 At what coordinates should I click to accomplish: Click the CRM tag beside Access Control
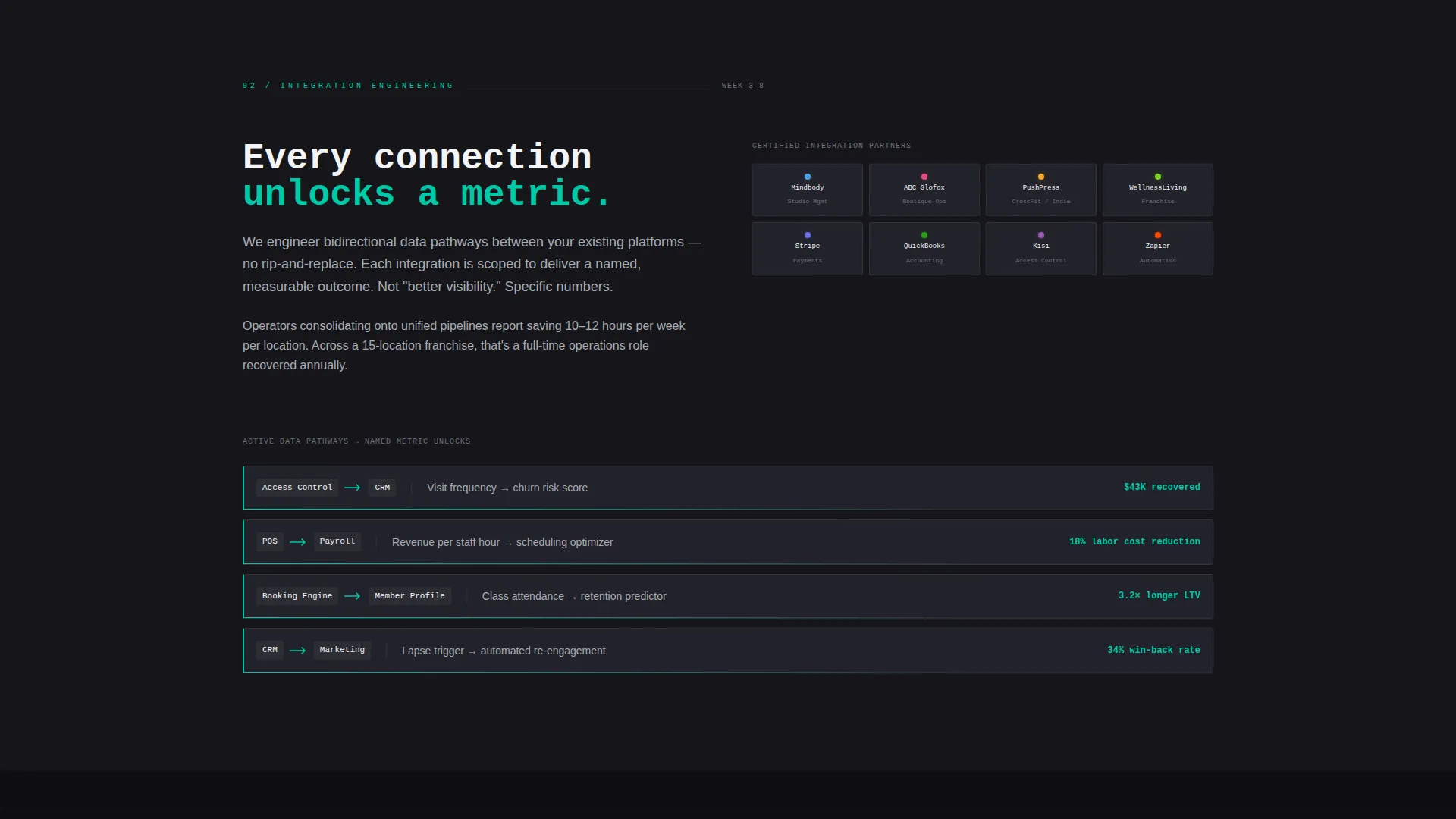coord(382,488)
